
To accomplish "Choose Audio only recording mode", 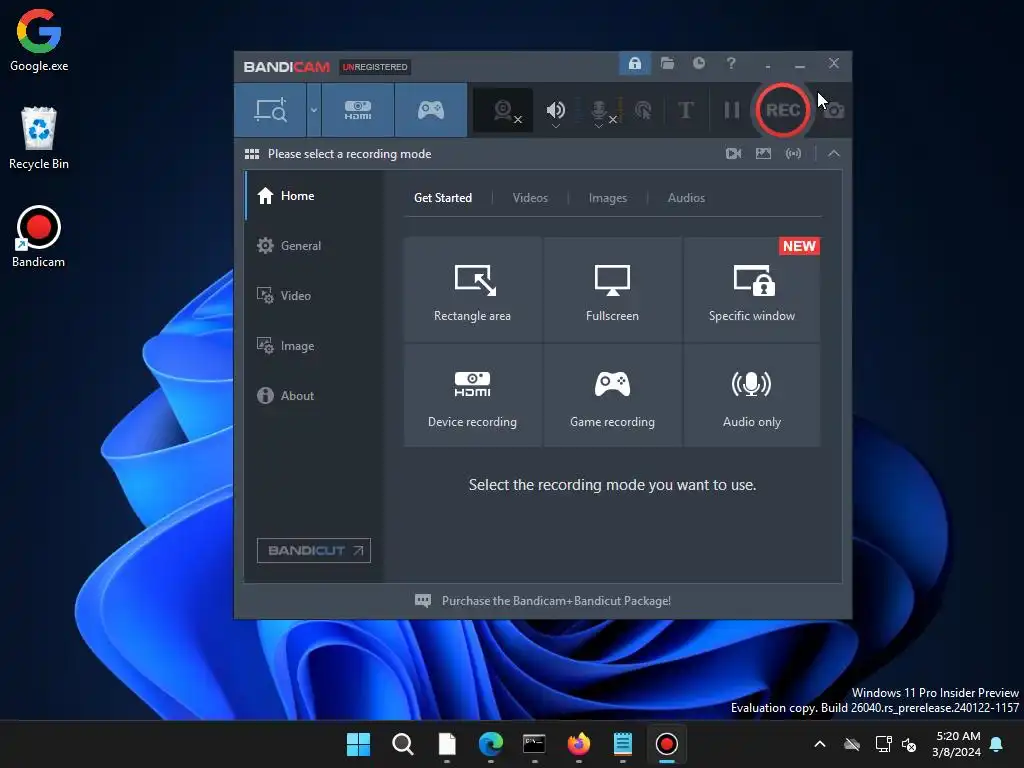I will coord(752,396).
